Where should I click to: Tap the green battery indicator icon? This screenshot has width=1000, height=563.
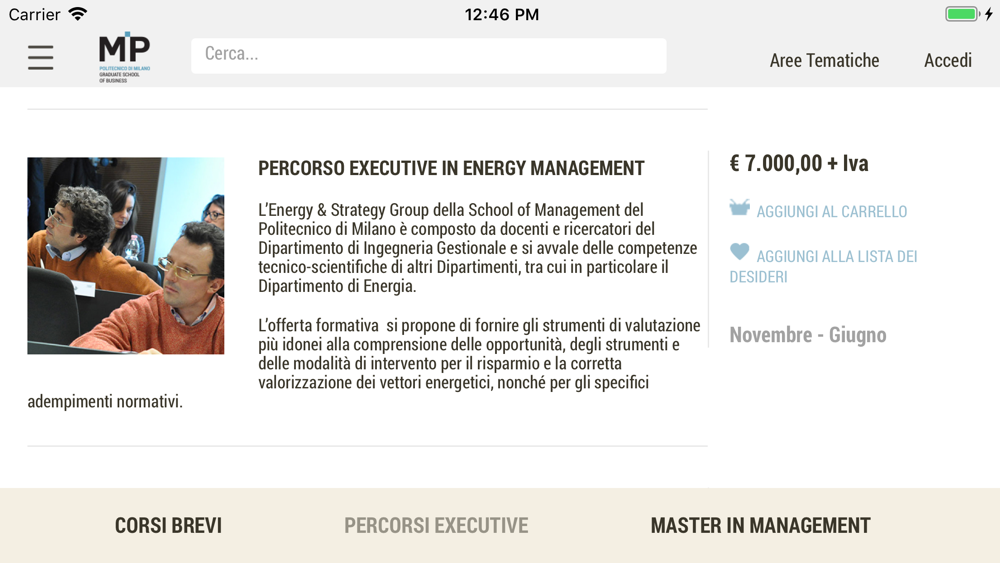click(x=962, y=14)
